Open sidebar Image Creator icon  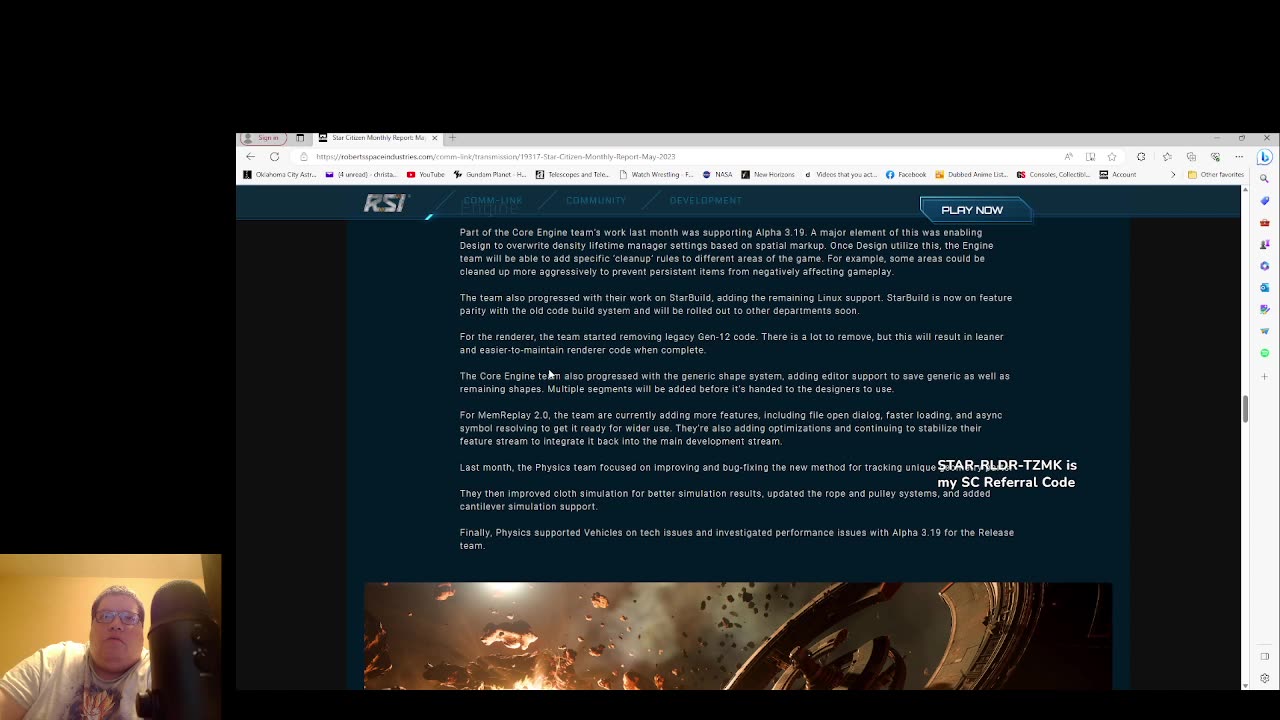point(1264,309)
